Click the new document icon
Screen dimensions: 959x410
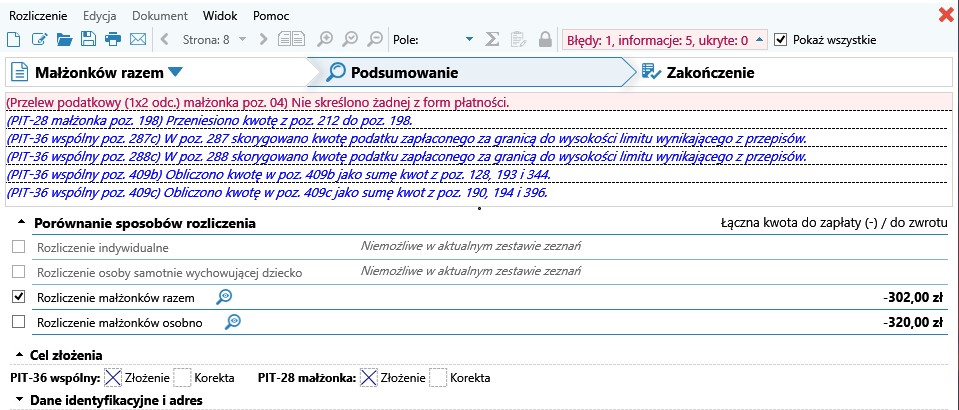coord(14,40)
